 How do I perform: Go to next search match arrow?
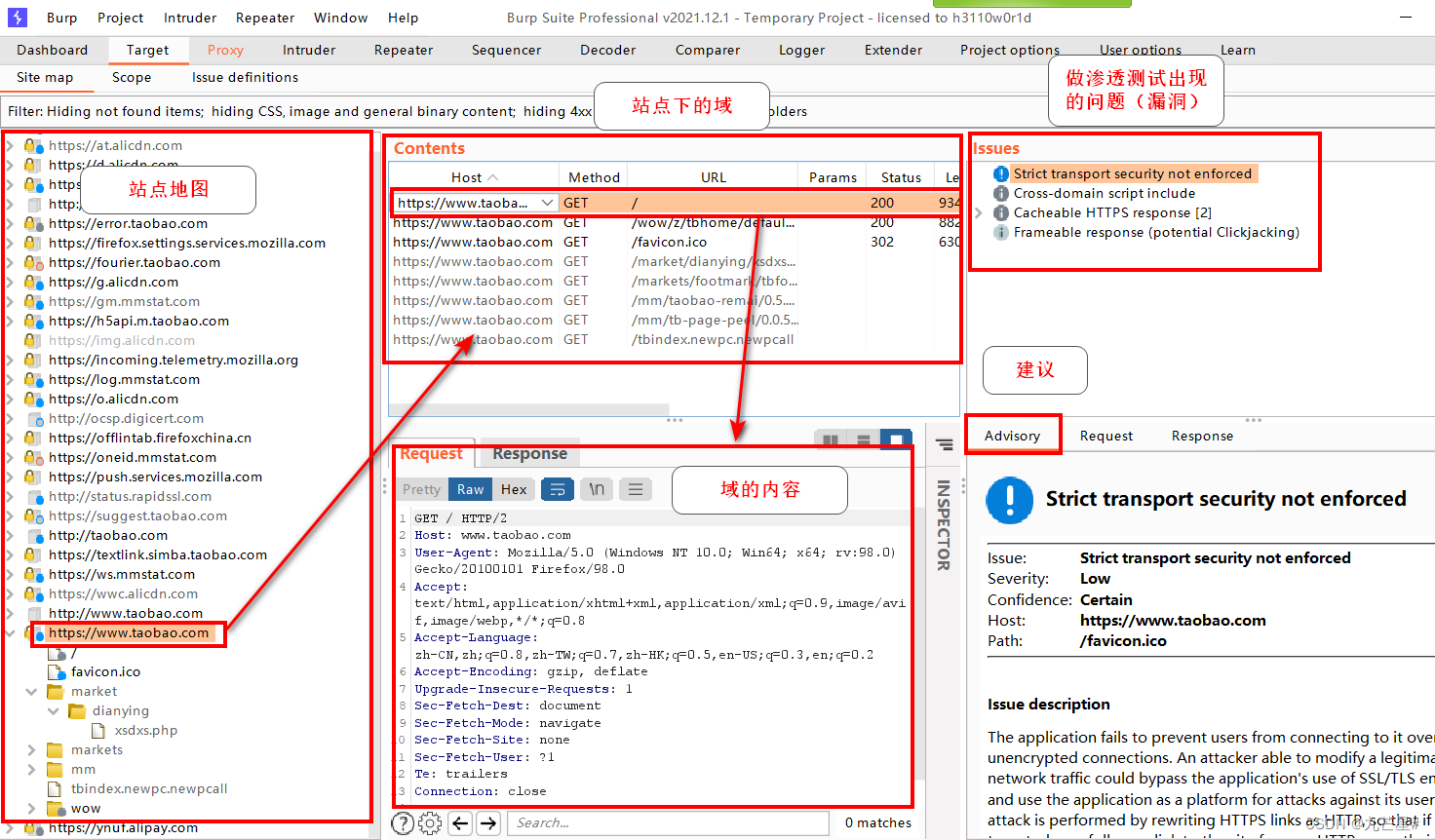click(x=488, y=823)
